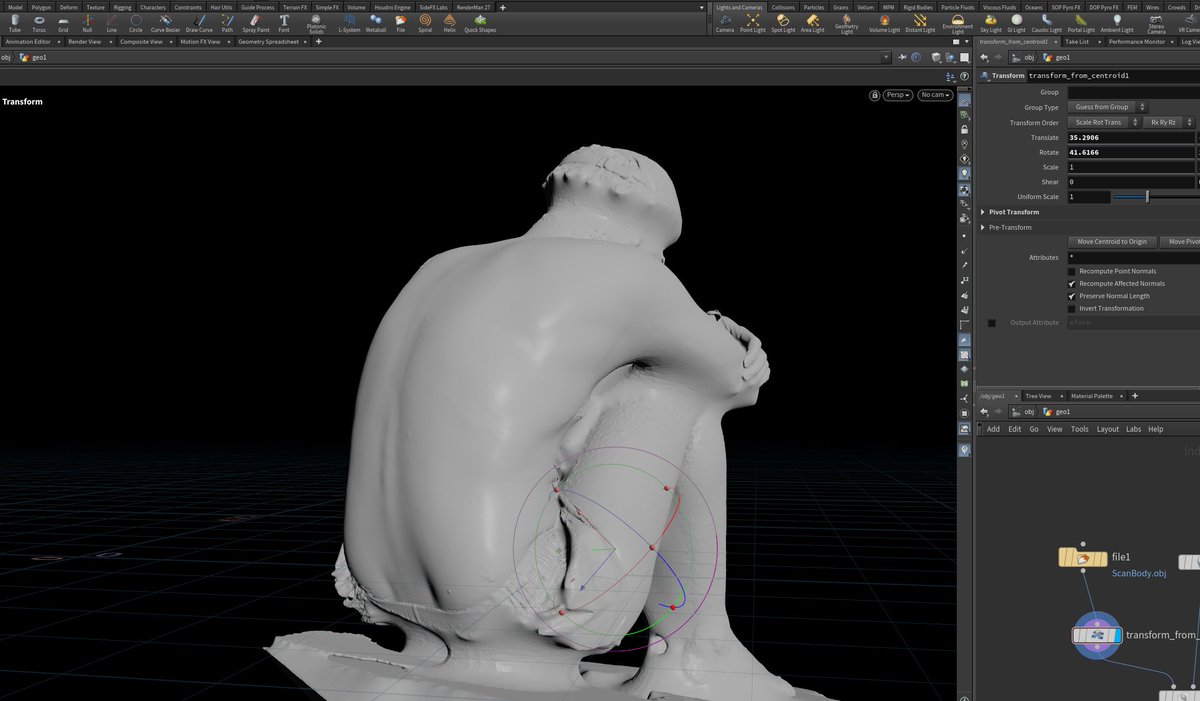Select the Spray Paint tool
This screenshot has height=701, width=1200.
255,22
